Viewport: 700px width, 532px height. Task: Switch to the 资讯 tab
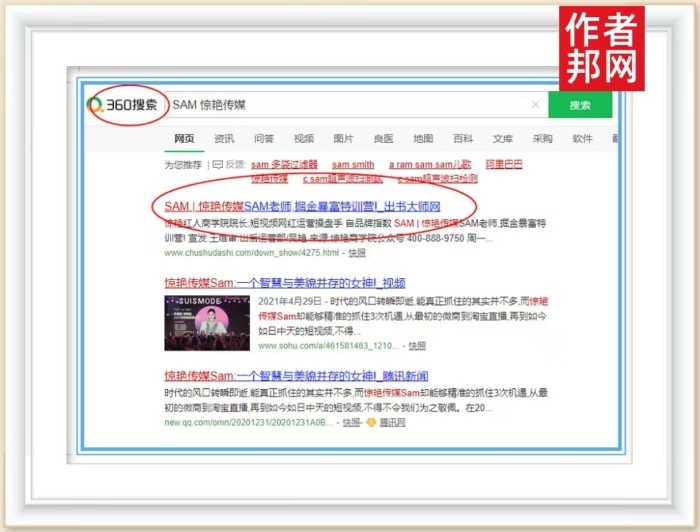[x=224, y=139]
